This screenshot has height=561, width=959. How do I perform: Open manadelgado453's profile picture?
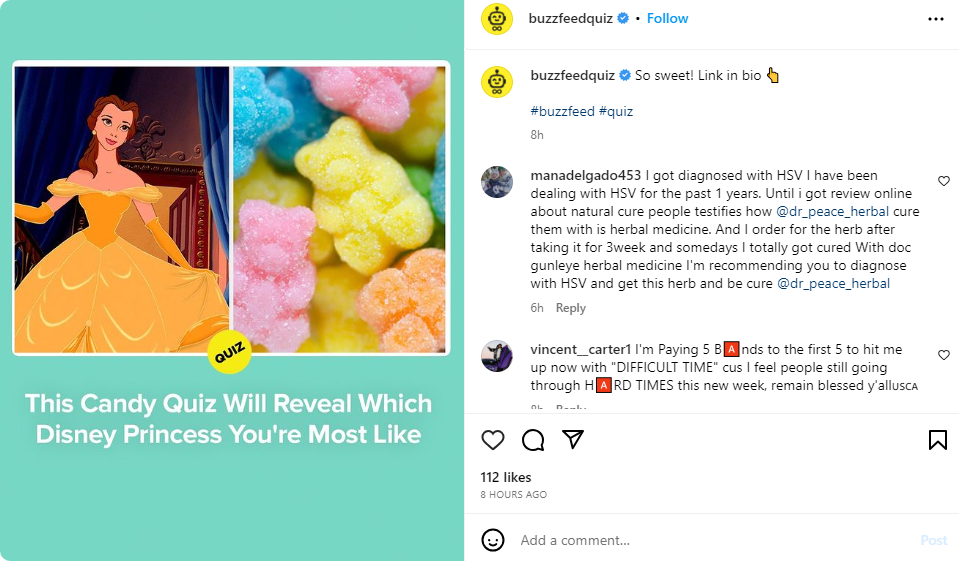click(x=497, y=182)
